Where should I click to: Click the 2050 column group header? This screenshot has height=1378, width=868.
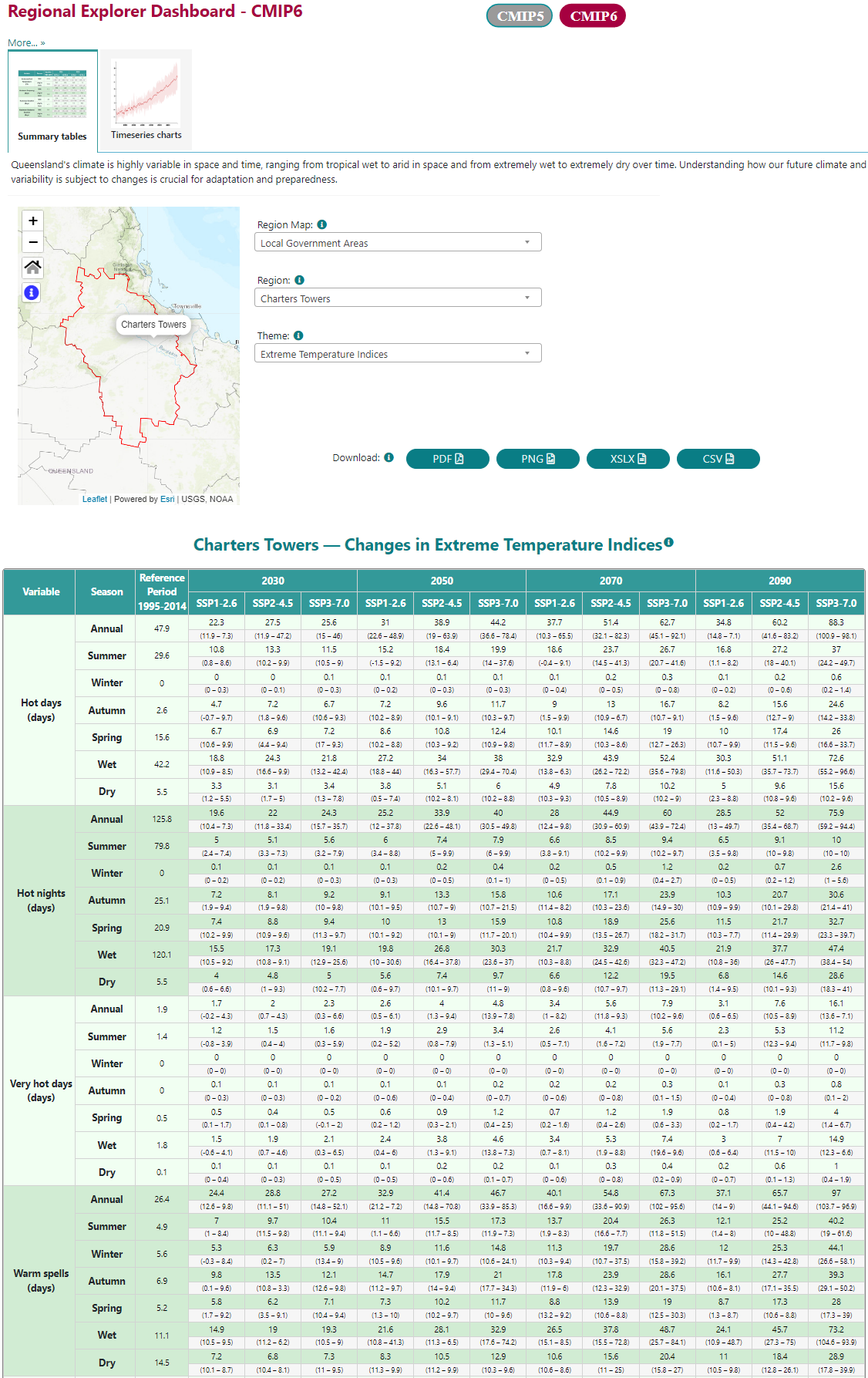[x=442, y=581]
